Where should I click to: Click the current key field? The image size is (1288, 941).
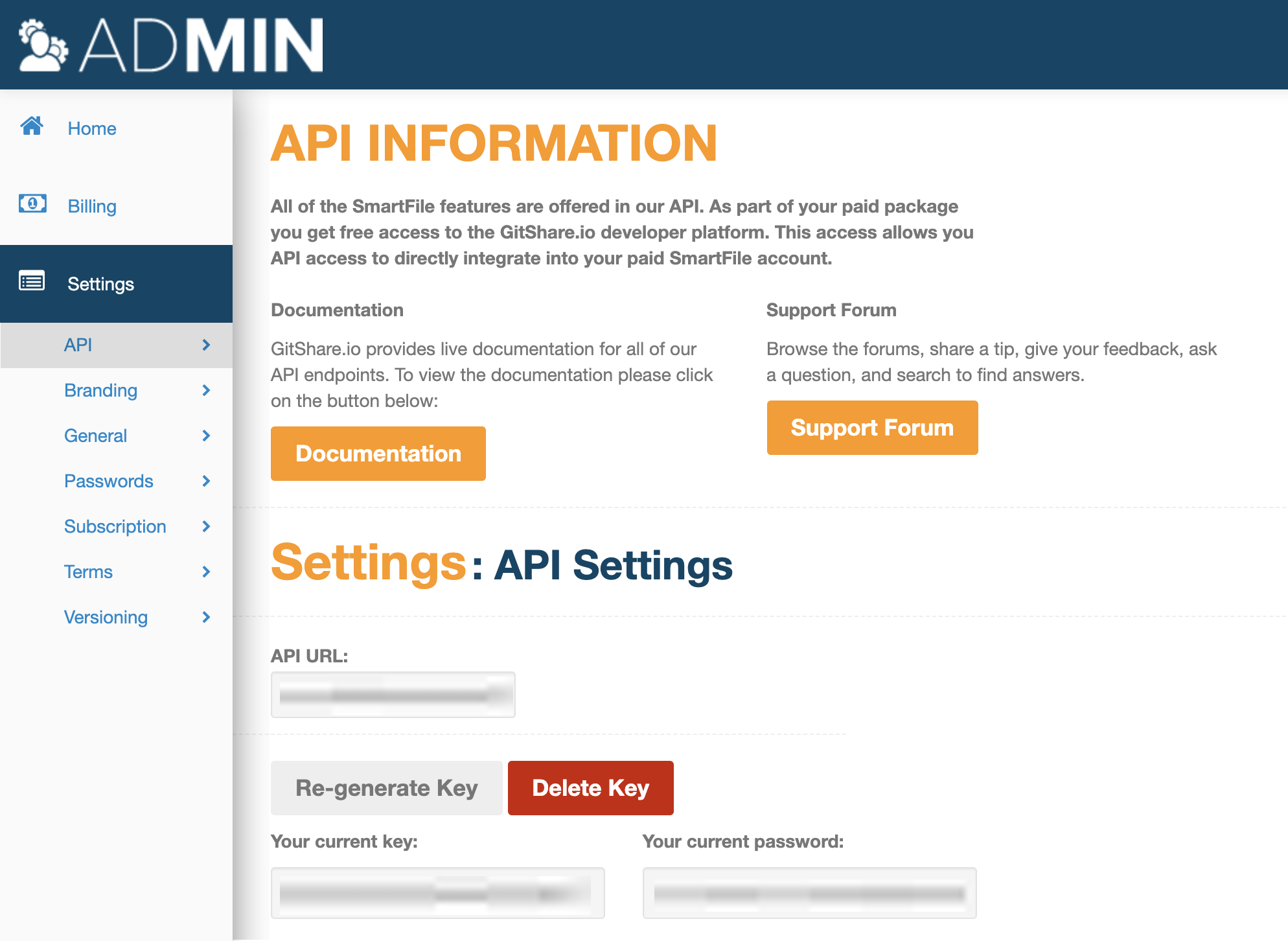[438, 893]
